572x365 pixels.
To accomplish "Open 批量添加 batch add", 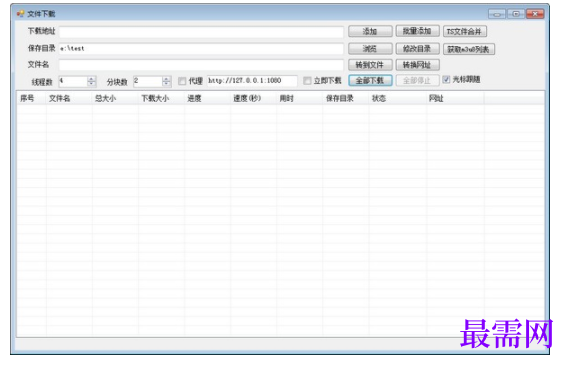I will point(417,31).
